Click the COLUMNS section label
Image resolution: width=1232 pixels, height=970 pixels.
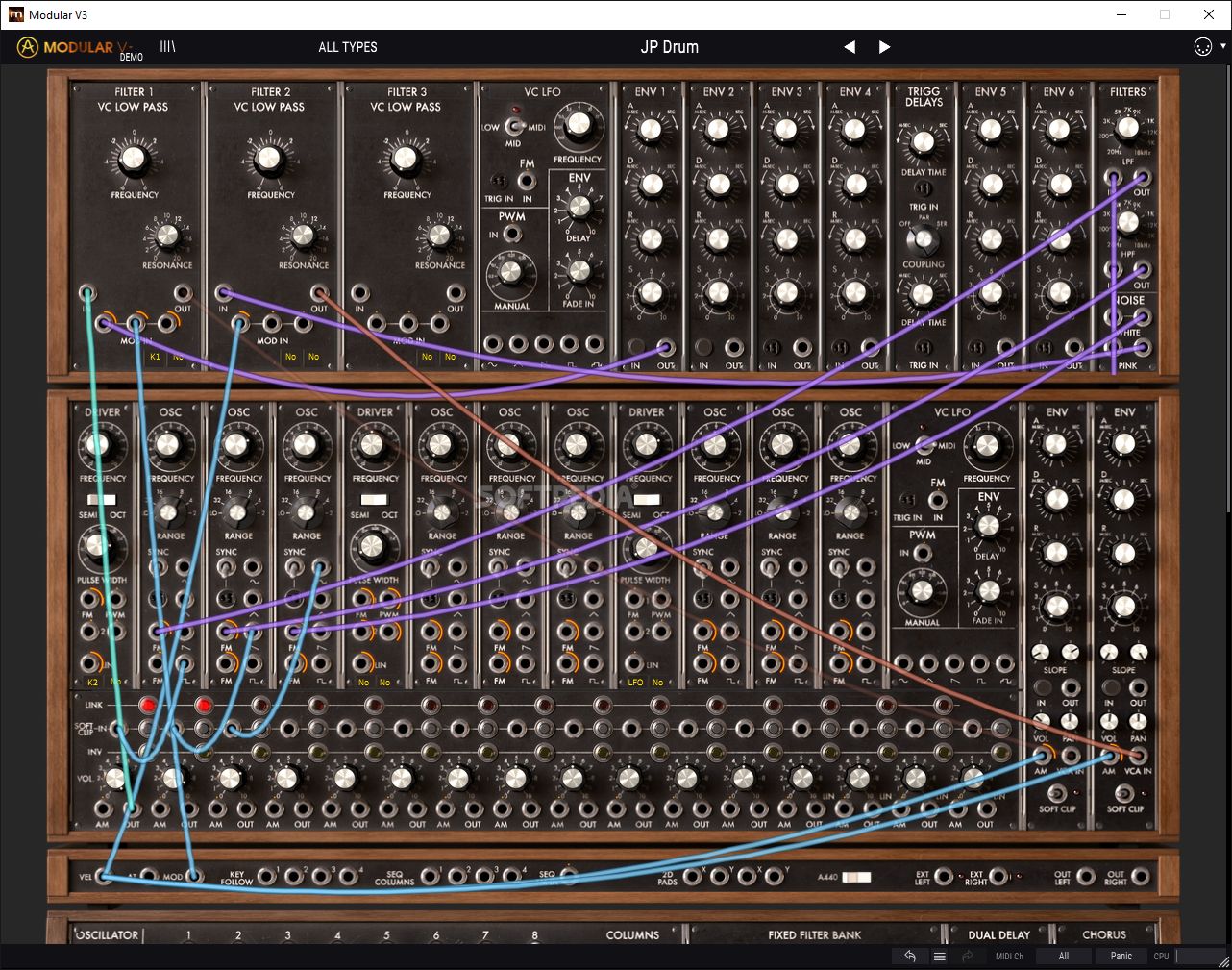point(632,934)
